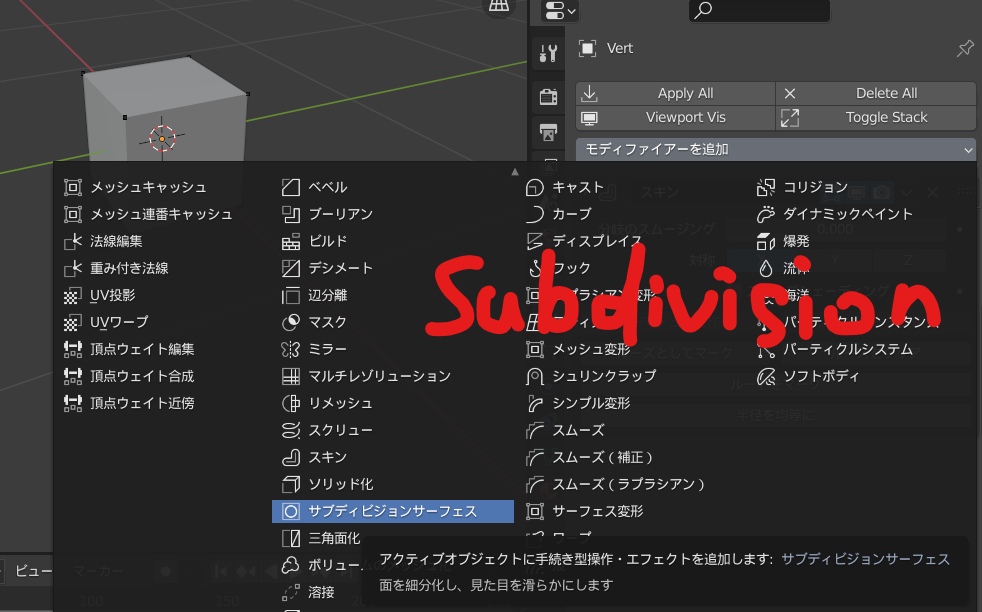
Task: Click the 爆発 explode icon
Action: [x=765, y=241]
